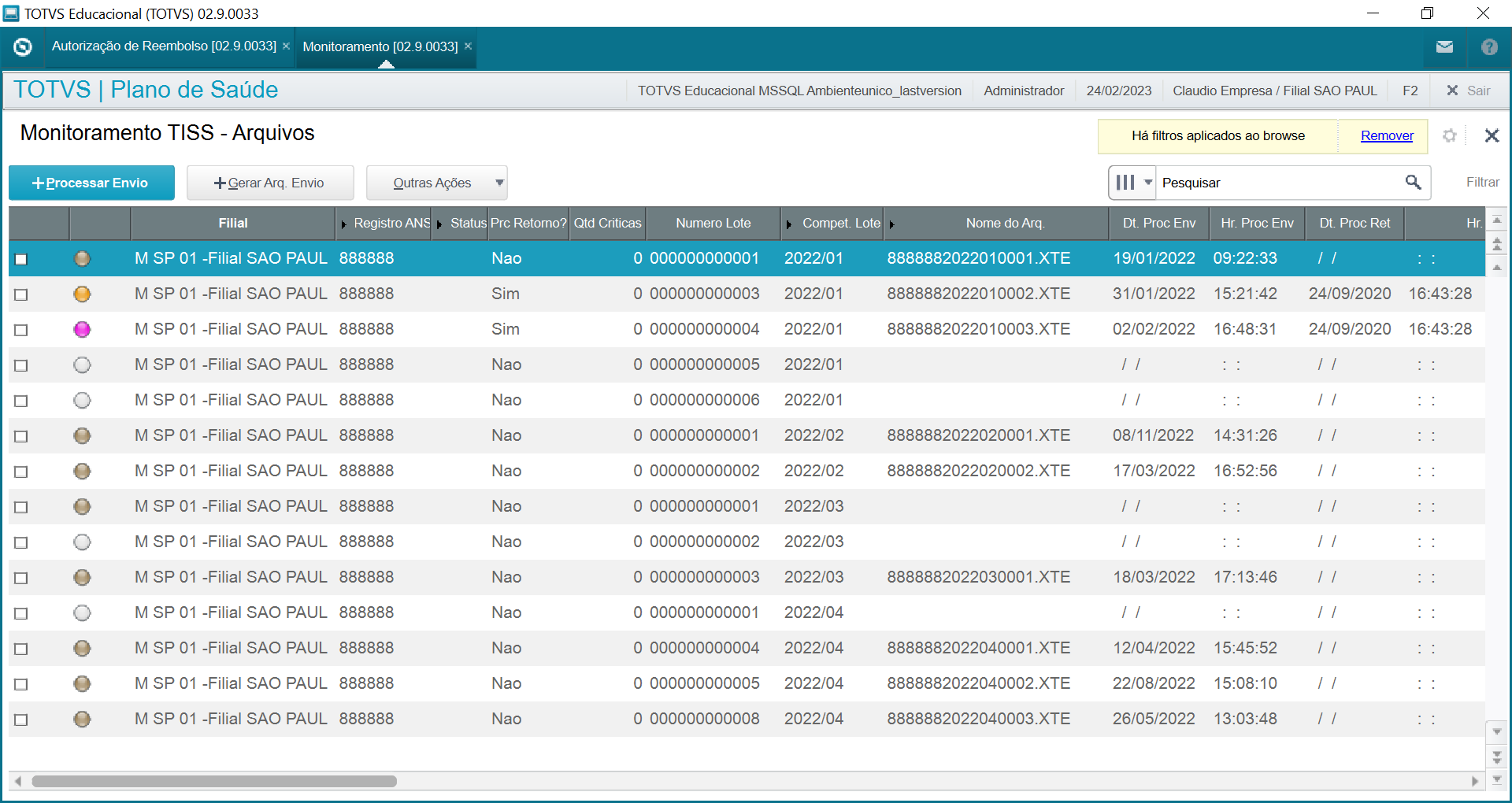Image resolution: width=1512 pixels, height=803 pixels.
Task: Click the TOTVS logo icon in the tab bar
Action: pos(23,47)
